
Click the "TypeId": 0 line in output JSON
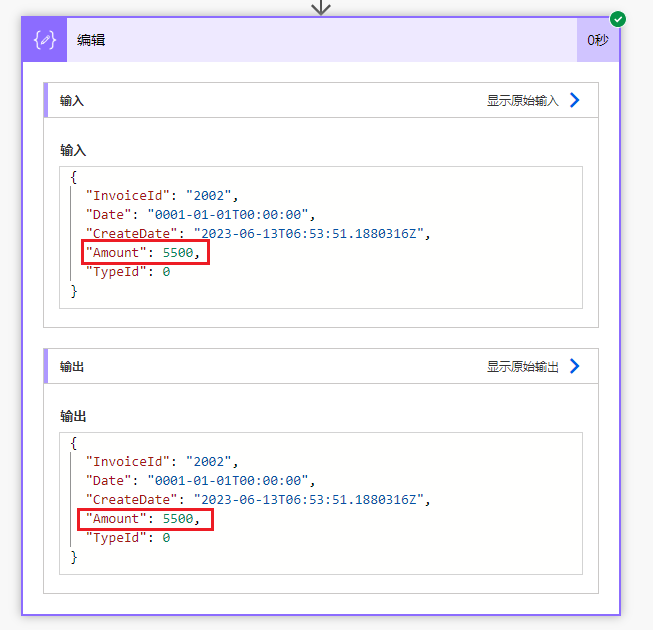[128, 538]
